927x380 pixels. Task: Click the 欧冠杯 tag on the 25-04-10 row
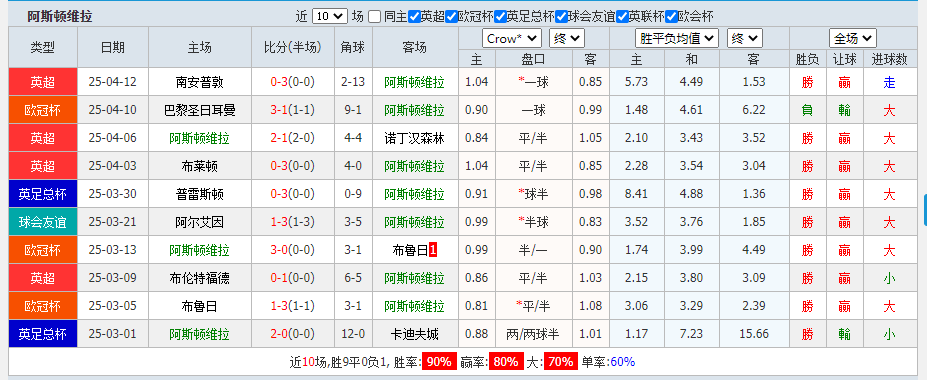(43, 110)
